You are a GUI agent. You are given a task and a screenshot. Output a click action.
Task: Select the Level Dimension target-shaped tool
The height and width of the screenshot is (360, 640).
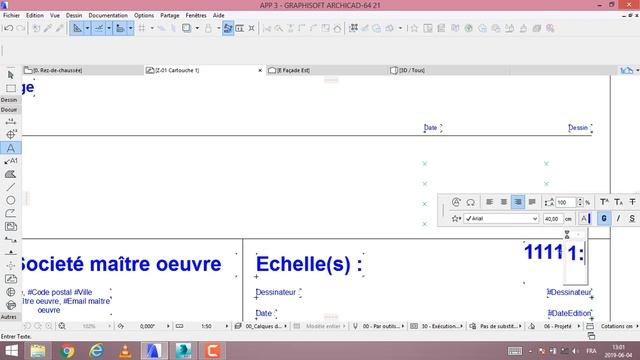(x=11, y=135)
